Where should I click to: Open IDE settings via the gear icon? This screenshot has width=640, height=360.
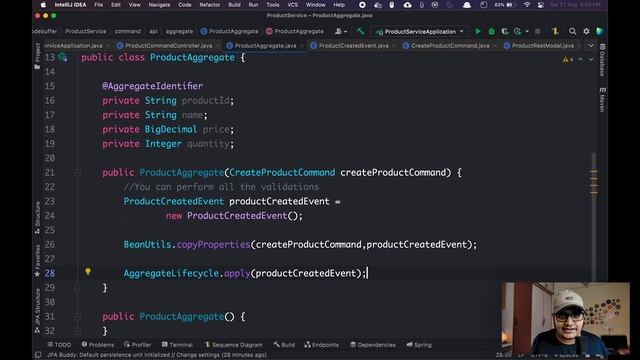click(x=586, y=31)
